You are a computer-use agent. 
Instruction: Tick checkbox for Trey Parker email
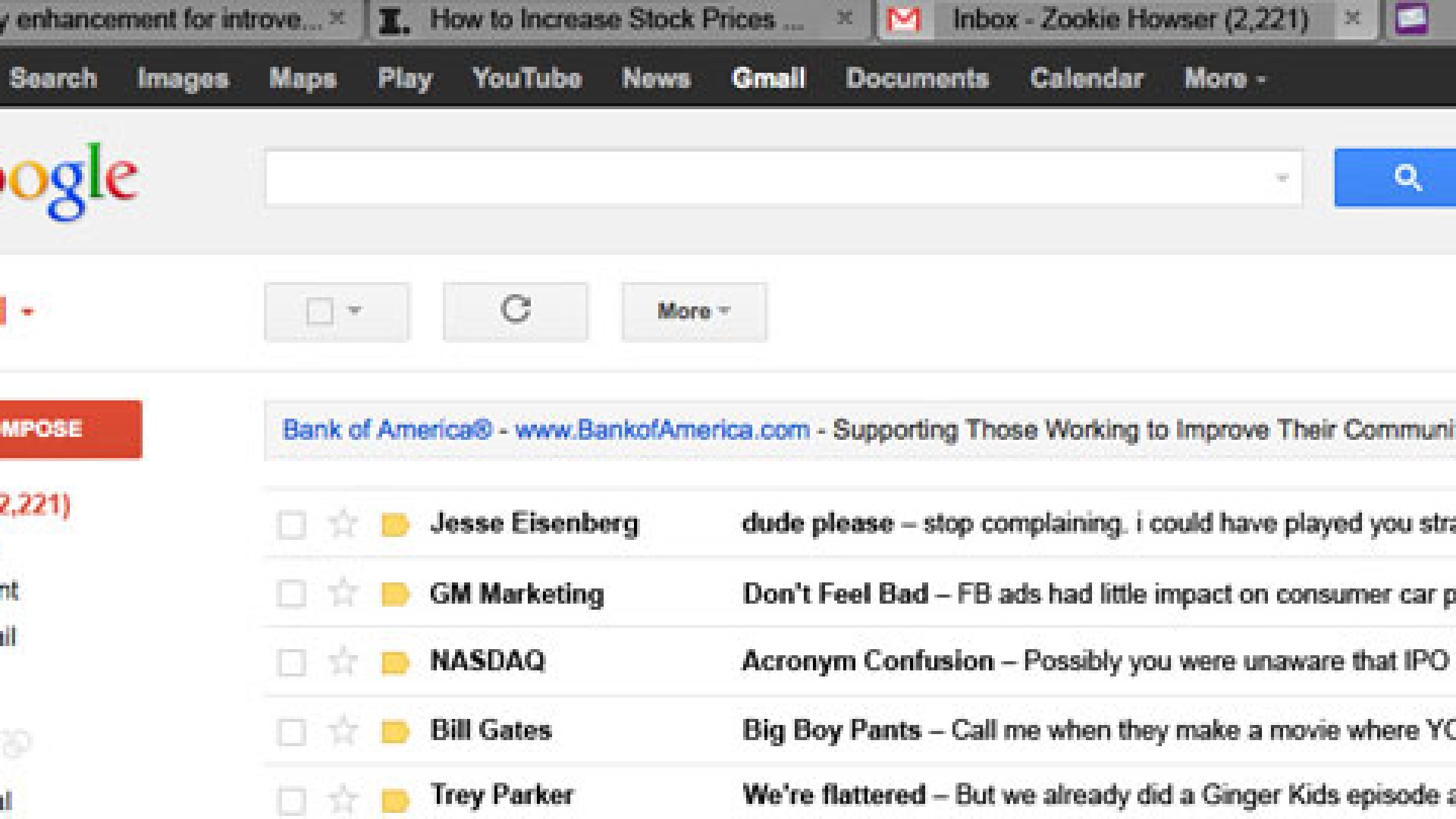pos(292,801)
